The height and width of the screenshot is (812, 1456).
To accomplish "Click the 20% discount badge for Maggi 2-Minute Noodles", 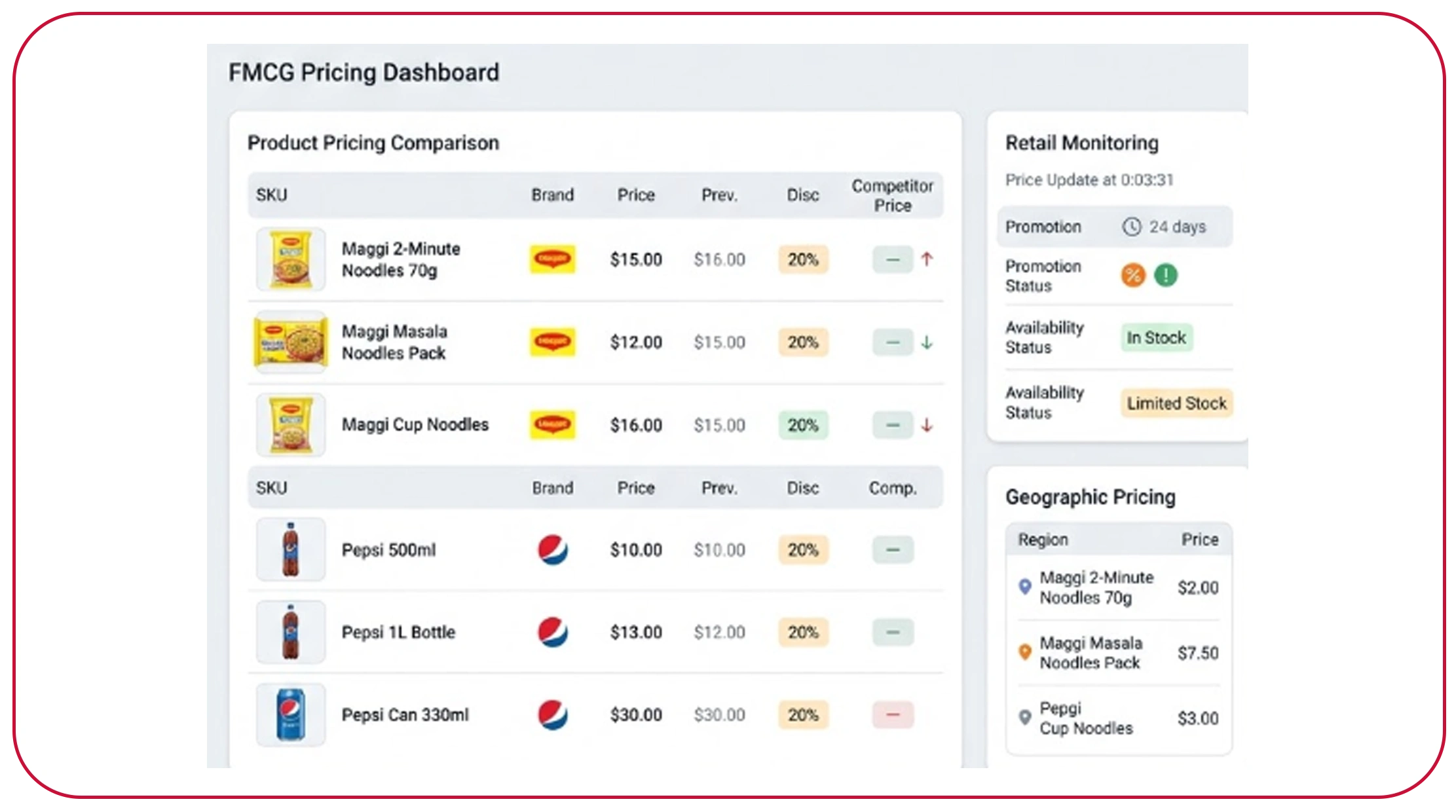I will point(803,259).
